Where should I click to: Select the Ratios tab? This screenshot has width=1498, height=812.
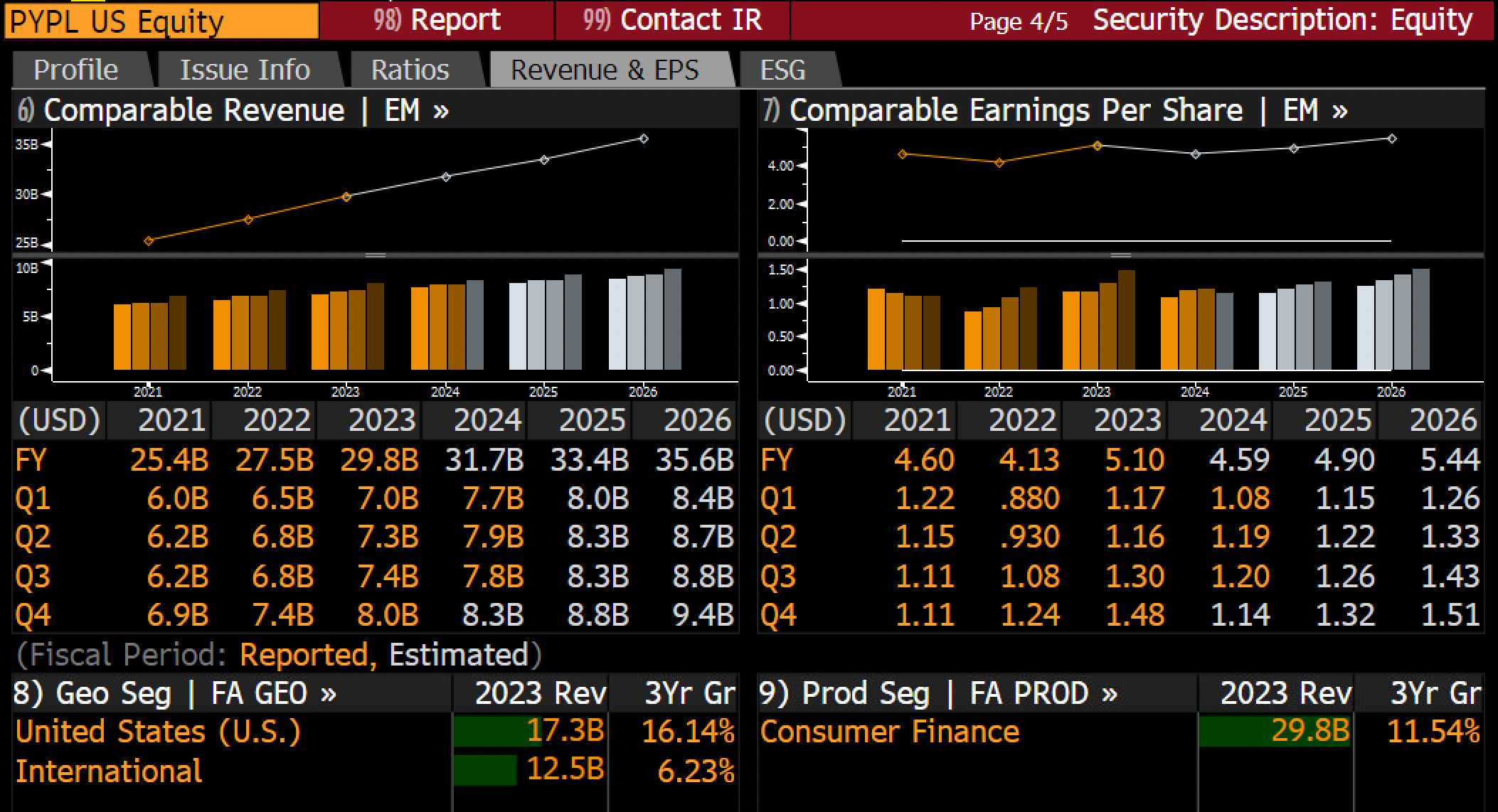[410, 70]
